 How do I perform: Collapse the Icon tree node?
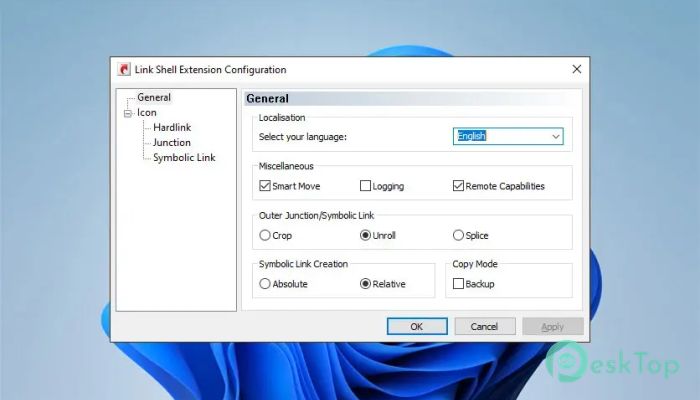128,113
